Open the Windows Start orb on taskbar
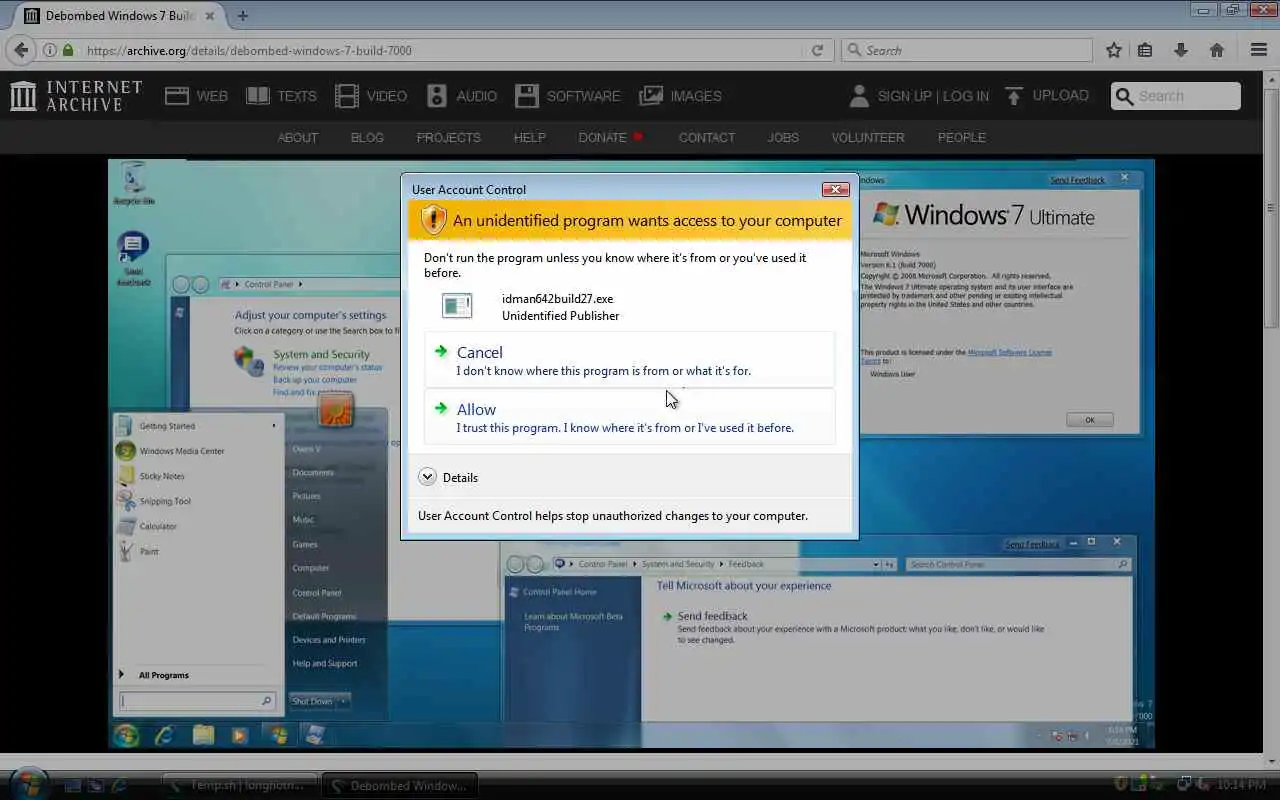 point(28,785)
